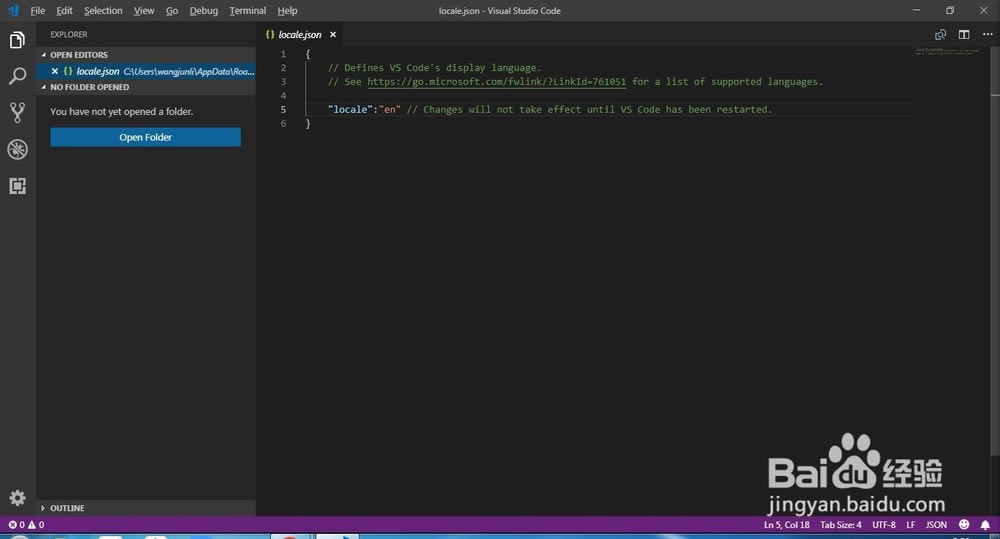Screen dimensions: 1000x539
Task: Expand the Outline section
Action: point(146,508)
